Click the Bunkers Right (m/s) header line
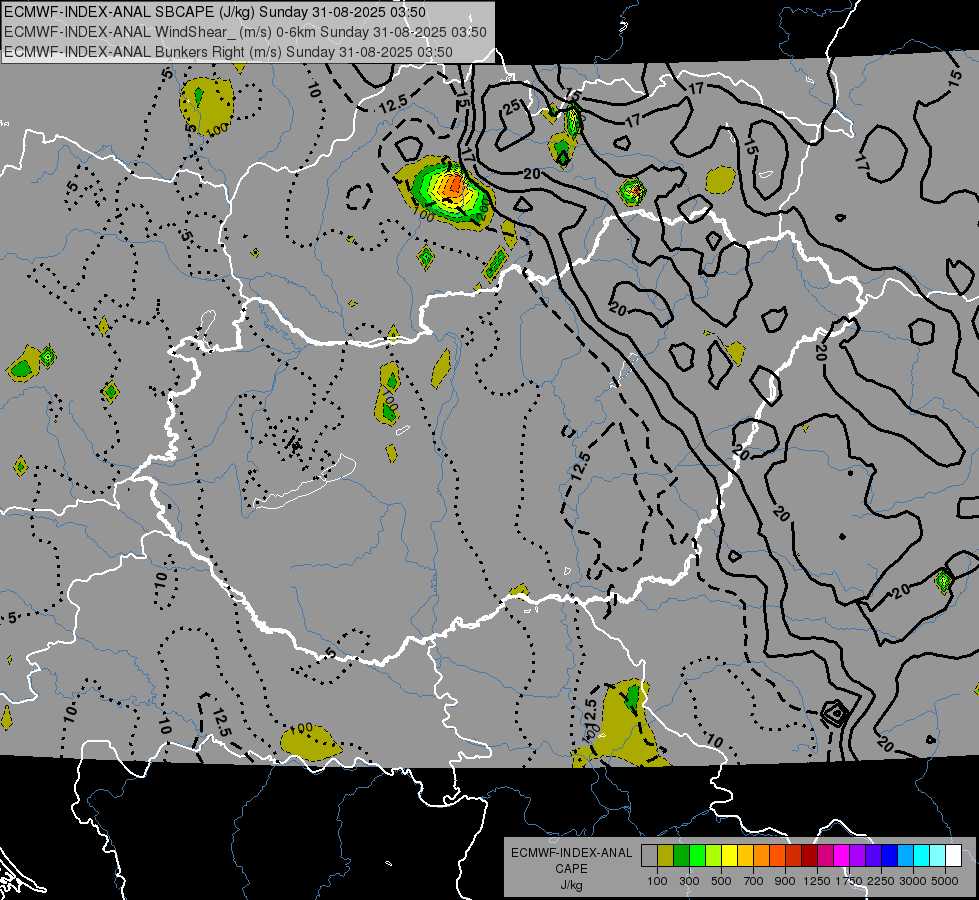Screen dimensions: 979x900 (x=228, y=52)
